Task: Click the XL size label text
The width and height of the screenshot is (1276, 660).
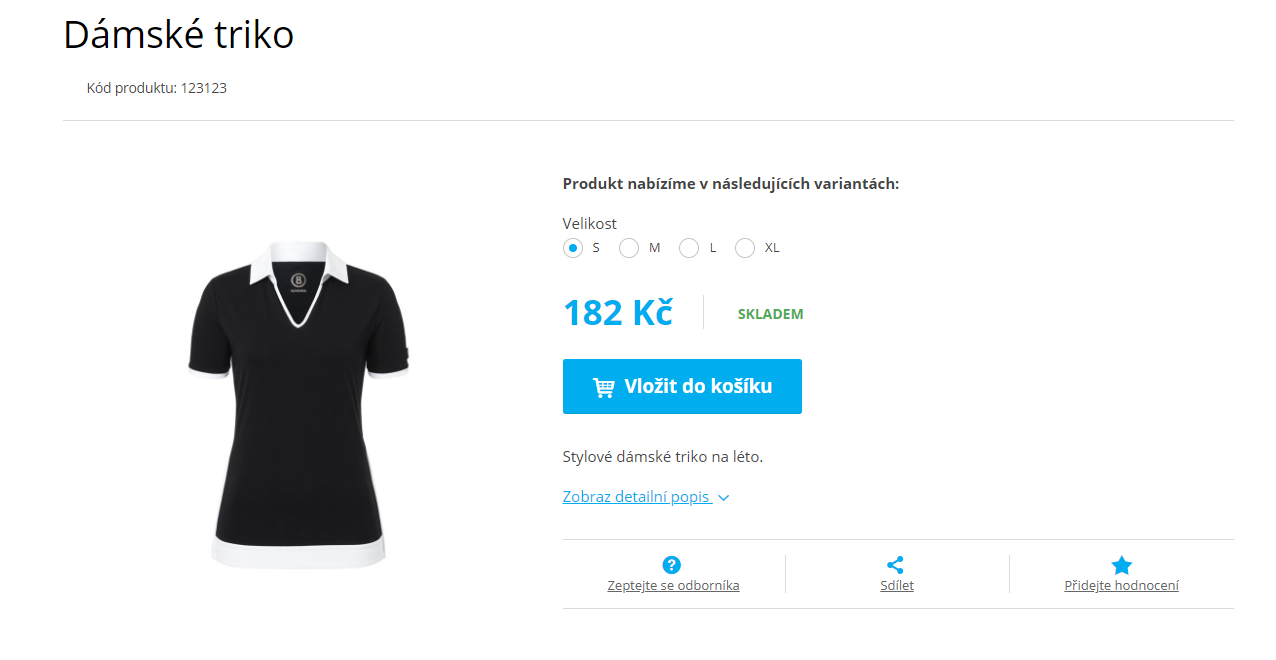Action: 772,248
